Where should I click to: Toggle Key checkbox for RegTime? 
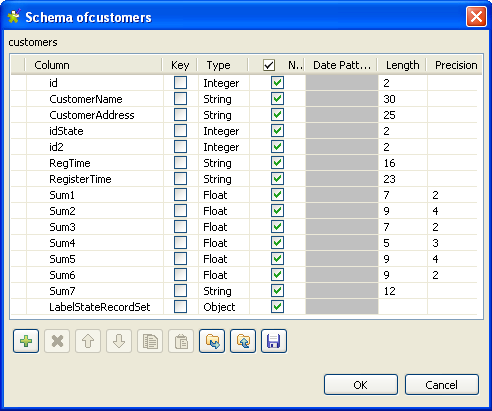point(180,163)
